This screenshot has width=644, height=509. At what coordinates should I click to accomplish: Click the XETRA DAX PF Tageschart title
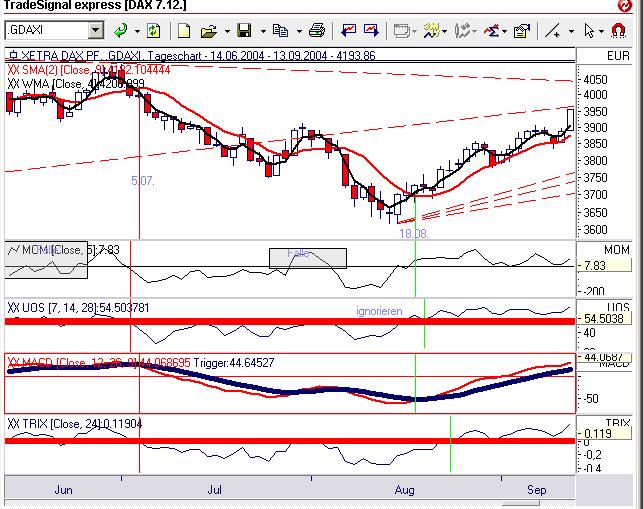(x=198, y=55)
